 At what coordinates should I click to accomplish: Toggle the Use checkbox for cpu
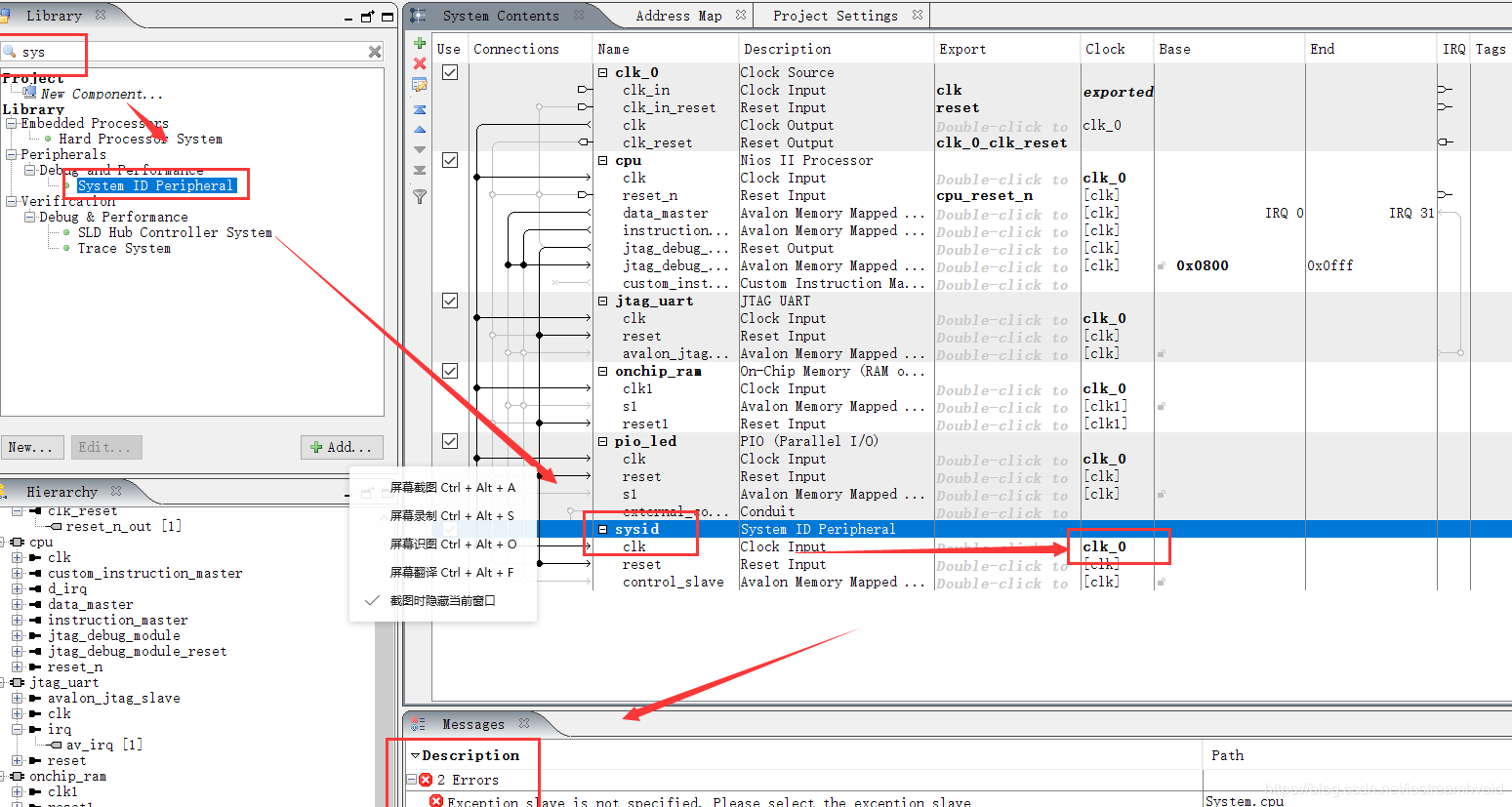pos(450,160)
